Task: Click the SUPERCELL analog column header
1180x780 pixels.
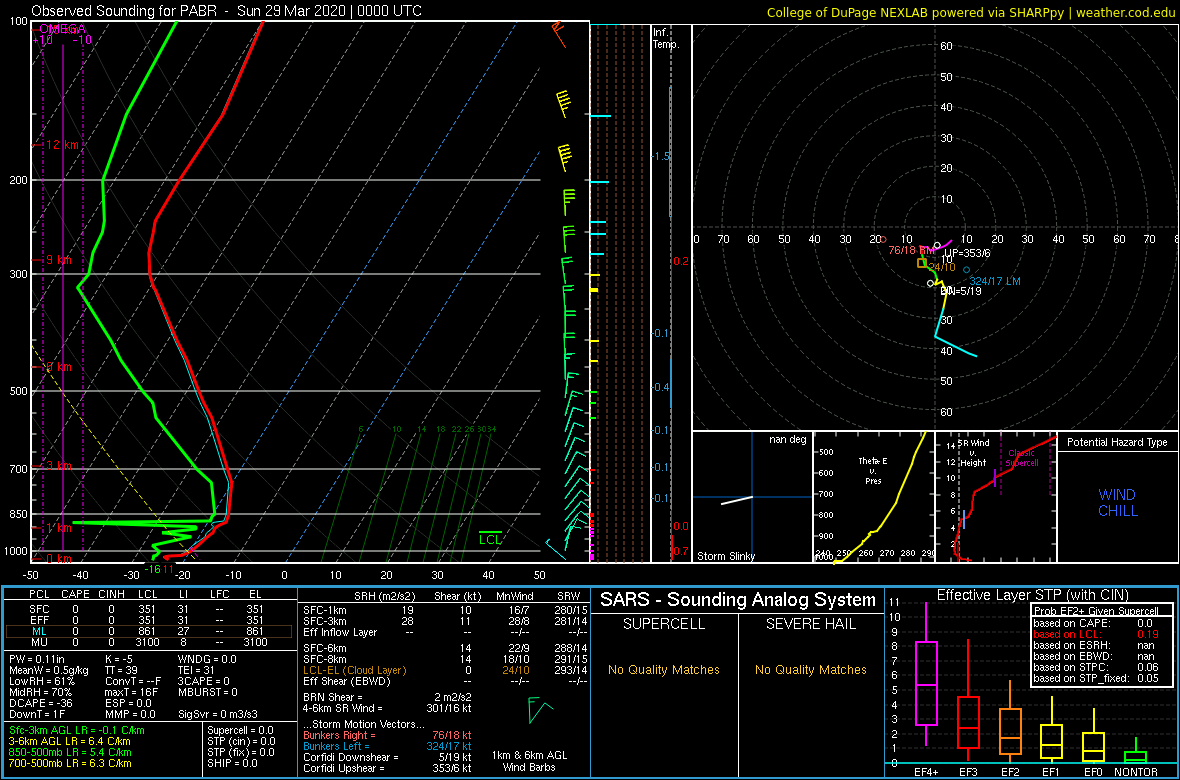Action: point(663,625)
